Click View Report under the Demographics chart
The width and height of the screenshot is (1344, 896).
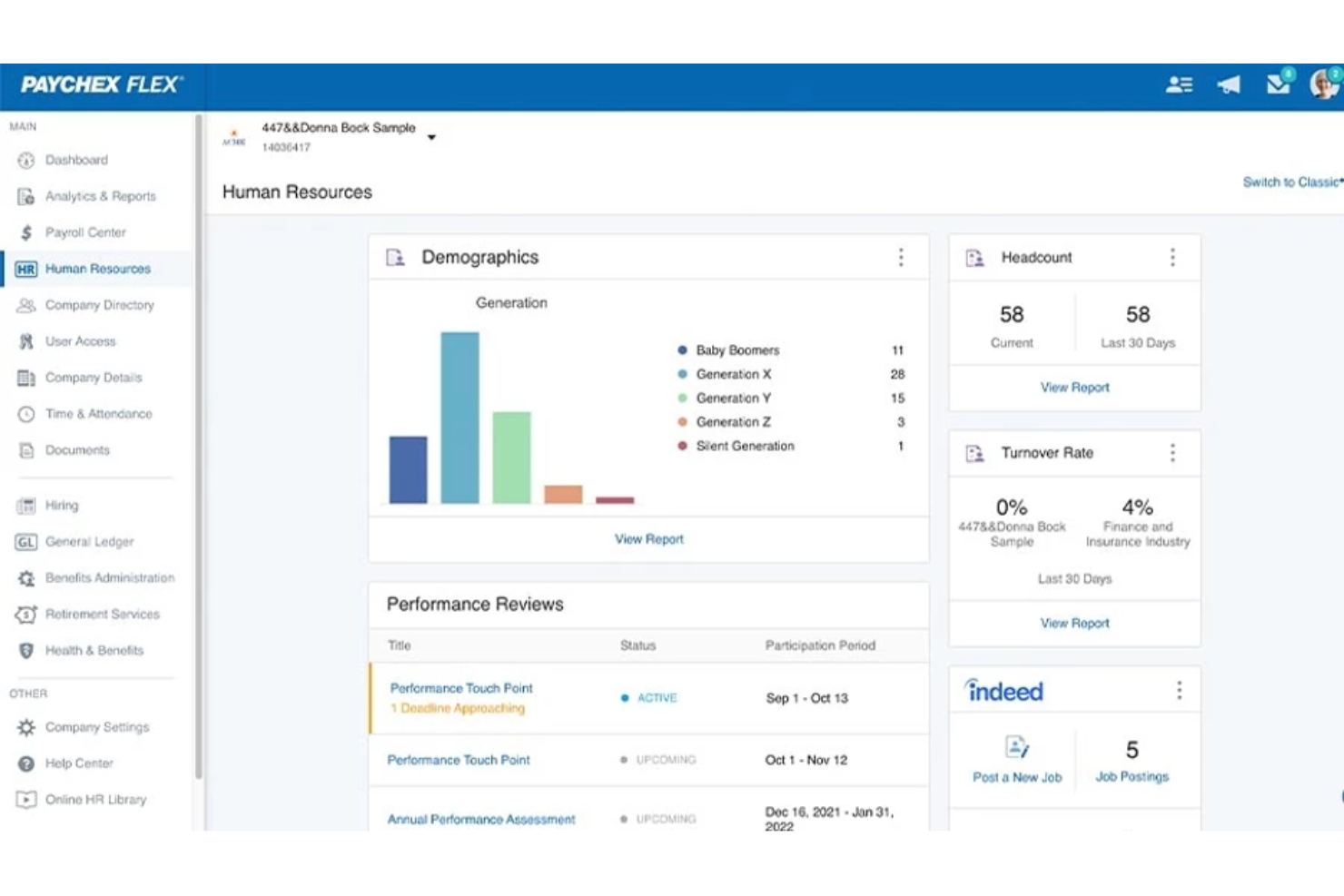click(x=648, y=538)
